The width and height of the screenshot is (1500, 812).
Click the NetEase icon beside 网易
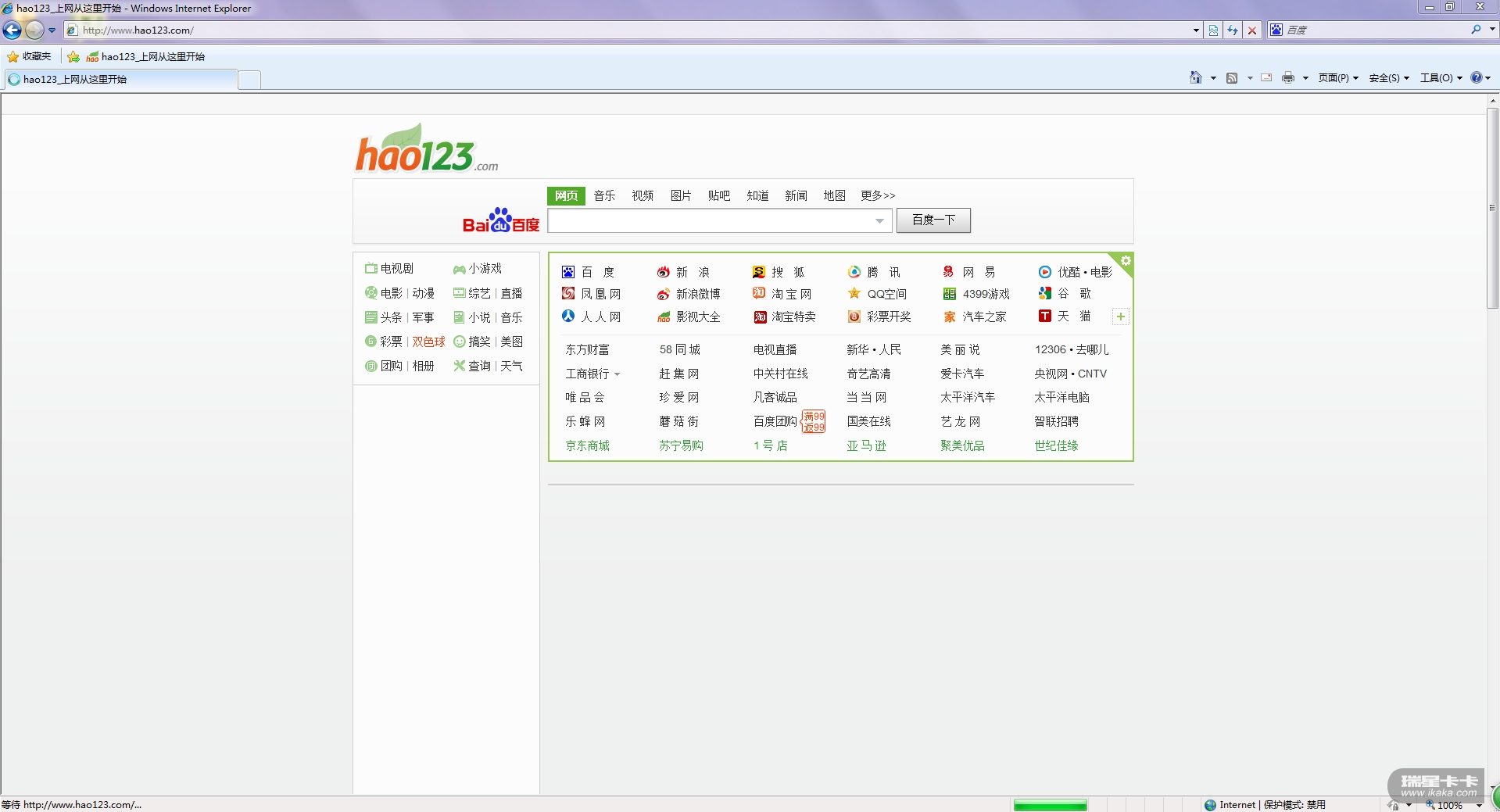click(x=949, y=272)
